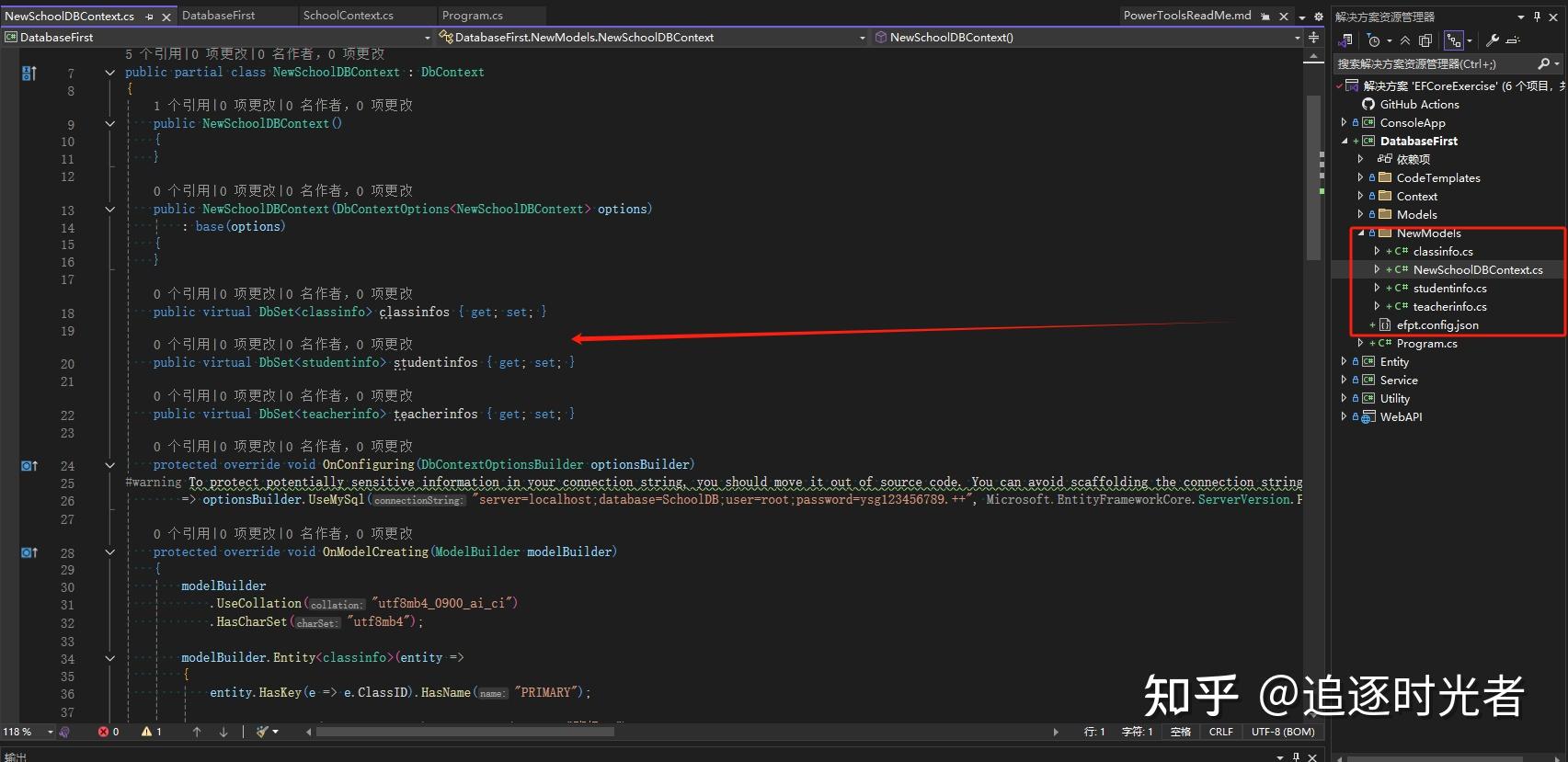Expand the WebAPI project node

pyautogui.click(x=1345, y=416)
